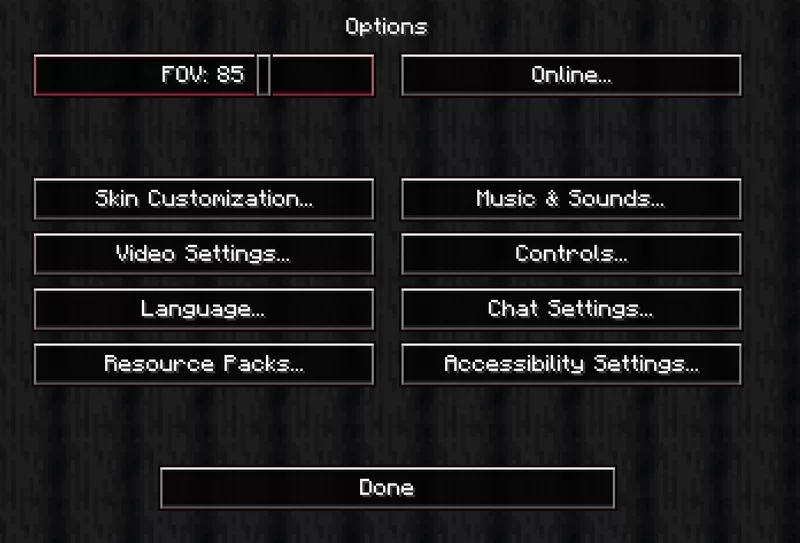Open the Controls menu
This screenshot has height=543, width=800.
click(571, 254)
